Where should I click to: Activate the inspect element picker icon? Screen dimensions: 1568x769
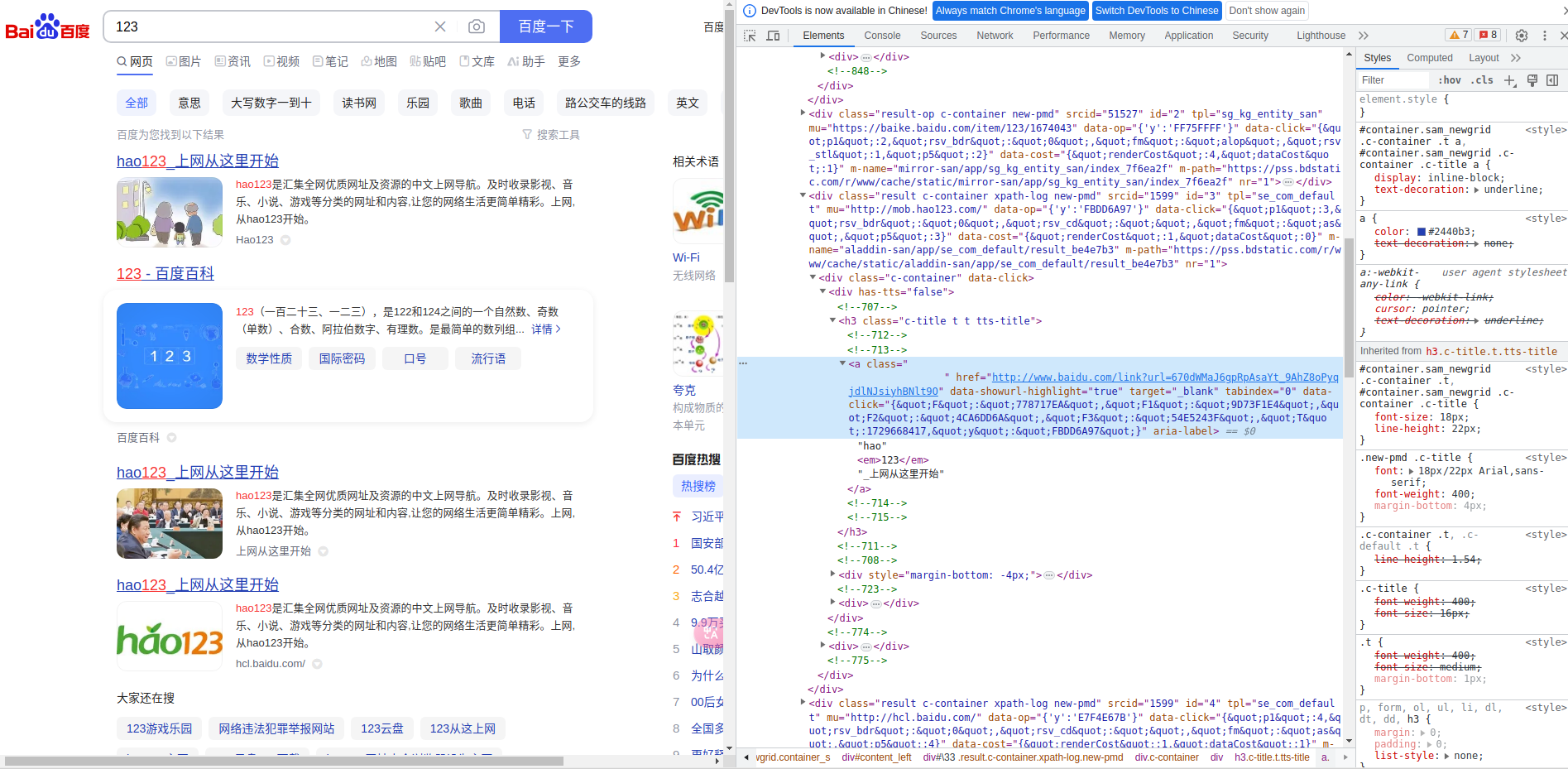tap(750, 36)
